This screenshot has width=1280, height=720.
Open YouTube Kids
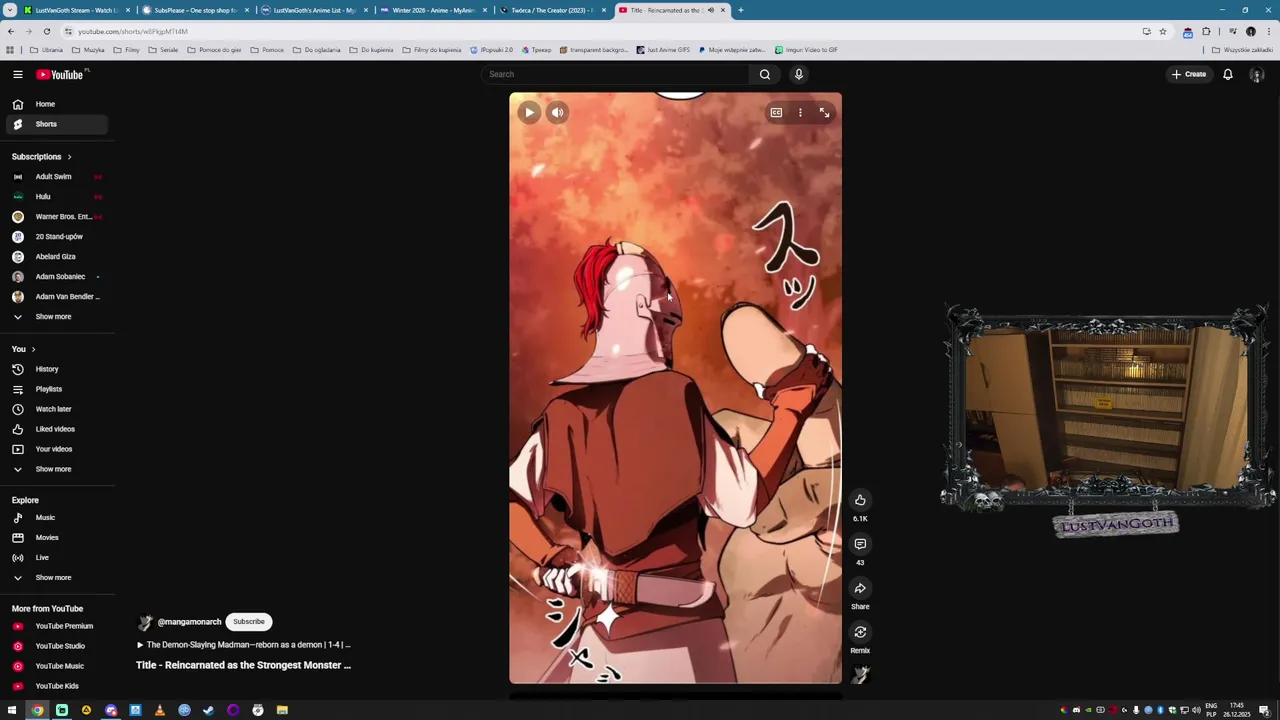57,686
